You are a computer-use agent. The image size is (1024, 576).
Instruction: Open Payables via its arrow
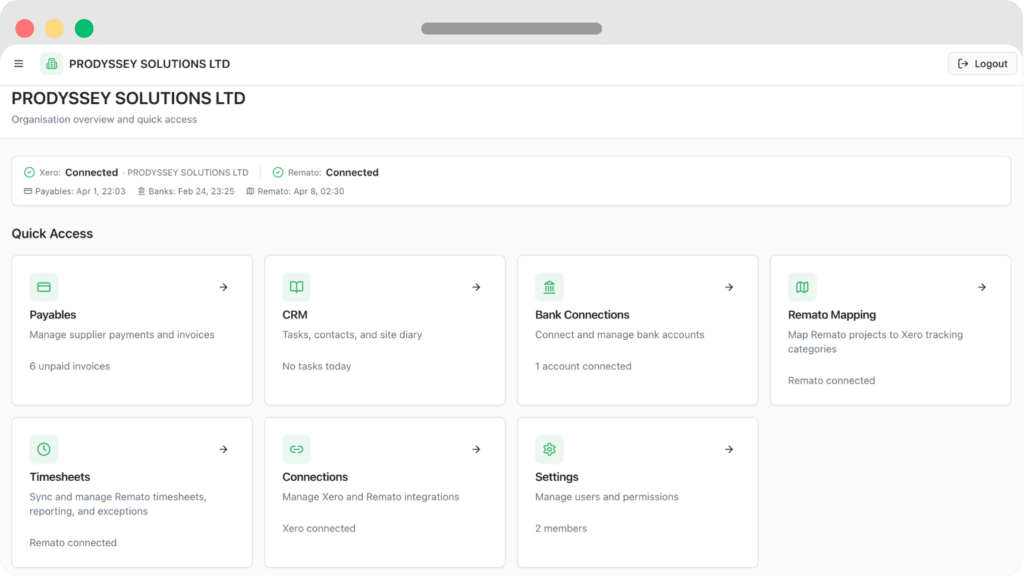click(x=223, y=287)
